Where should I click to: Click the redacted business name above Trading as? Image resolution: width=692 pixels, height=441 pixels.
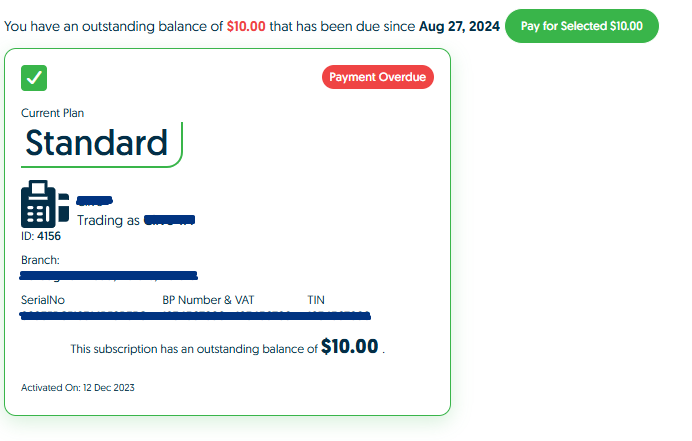click(95, 202)
